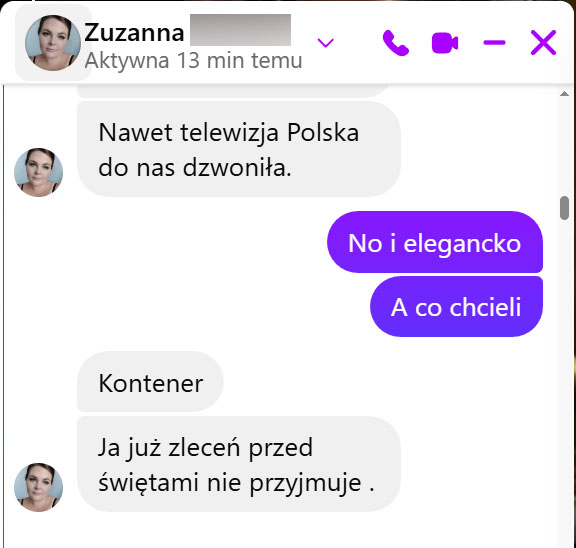Click the 'Aktywna 13 min temu' status text
The width and height of the screenshot is (576, 548).
click(x=193, y=61)
